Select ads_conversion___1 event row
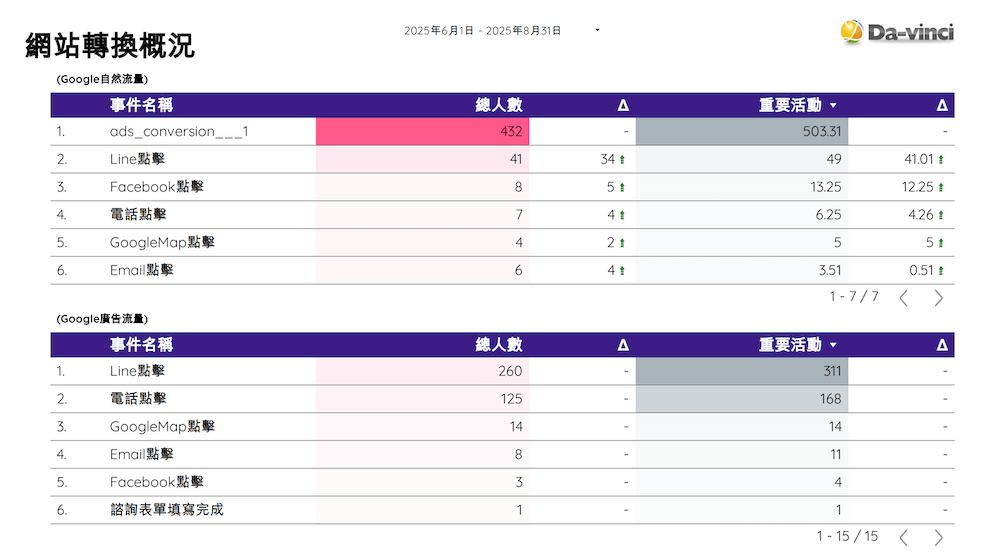 click(179, 131)
